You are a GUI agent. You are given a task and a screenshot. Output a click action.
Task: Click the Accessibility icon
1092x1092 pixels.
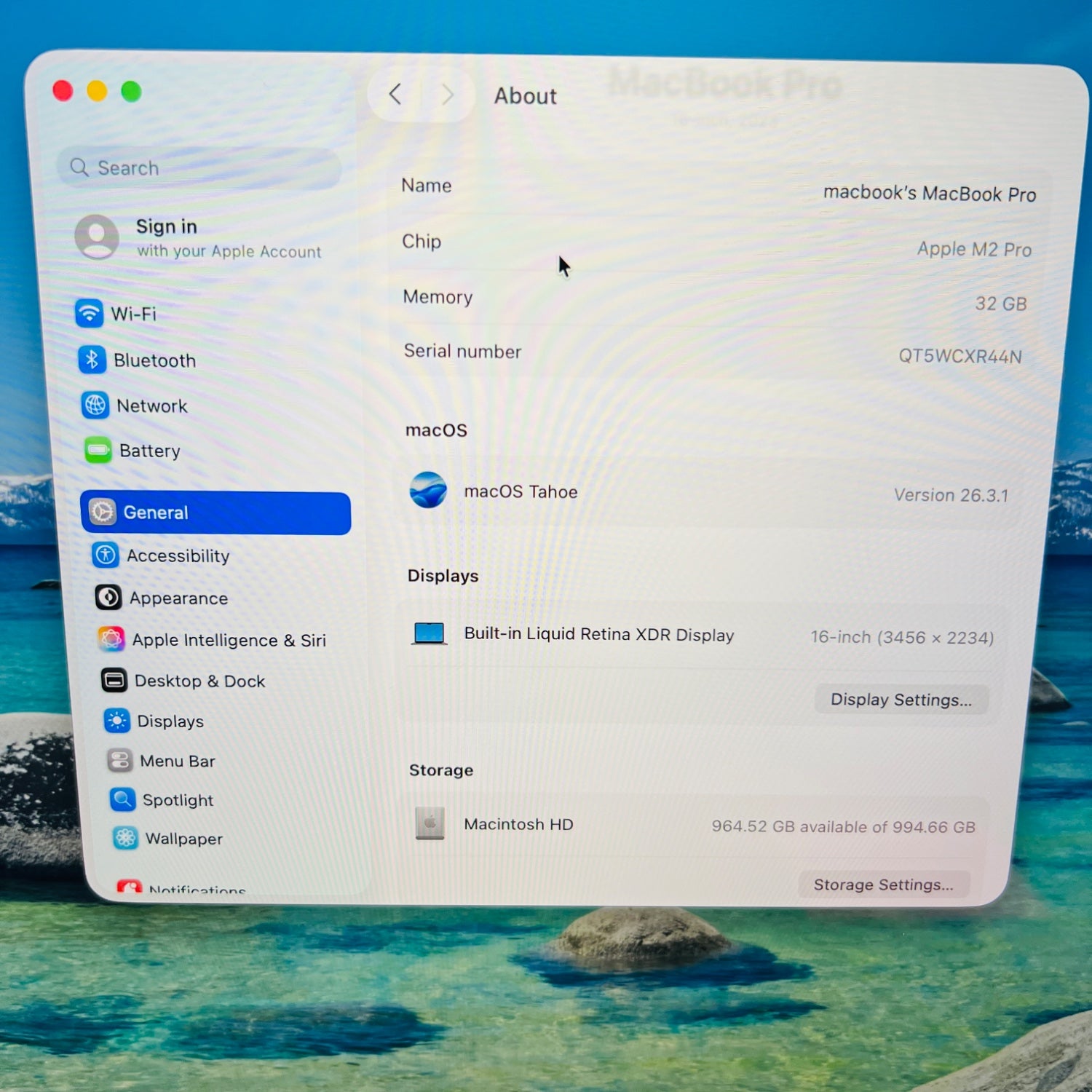point(106,555)
